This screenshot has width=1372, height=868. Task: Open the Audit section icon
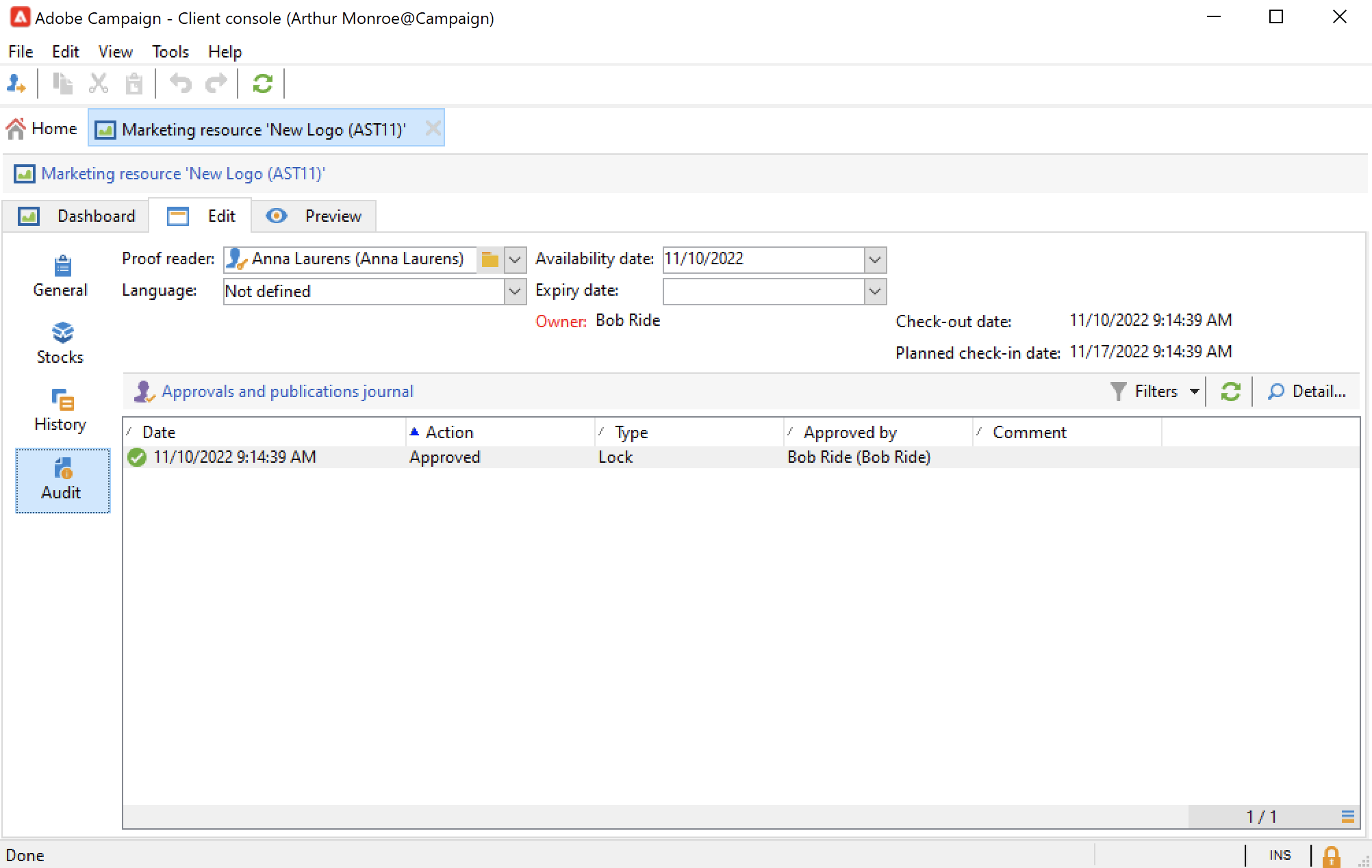coord(62,470)
